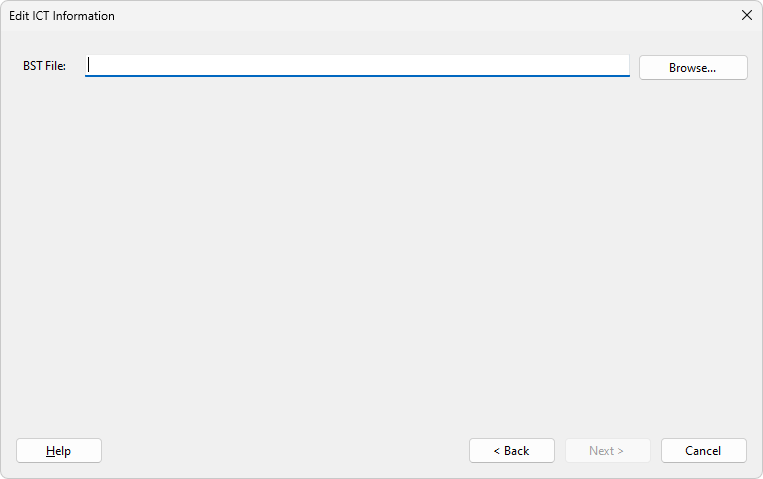This screenshot has width=763, height=479.
Task: Select Browse... to locate a BST file
Action: coord(692,68)
